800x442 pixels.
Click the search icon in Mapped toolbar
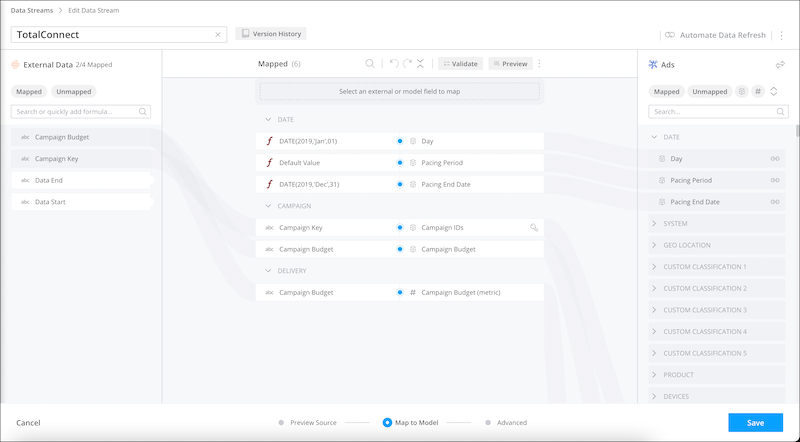(x=369, y=64)
